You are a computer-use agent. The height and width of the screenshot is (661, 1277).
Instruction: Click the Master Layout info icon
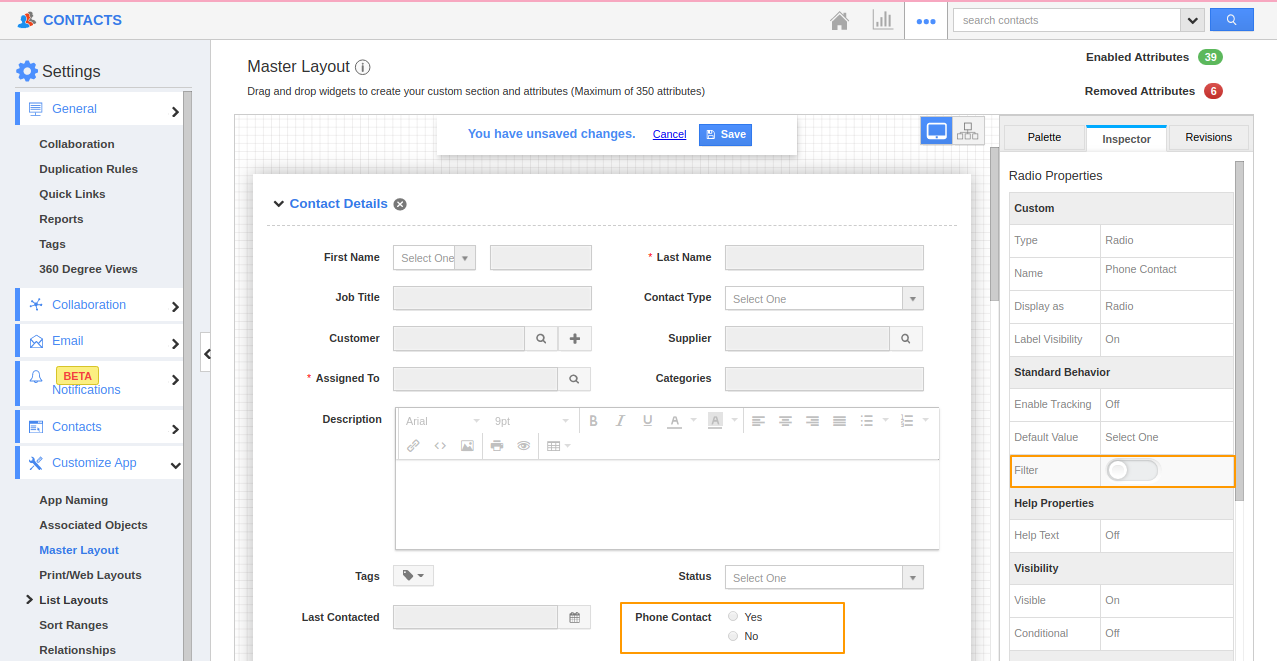363,67
